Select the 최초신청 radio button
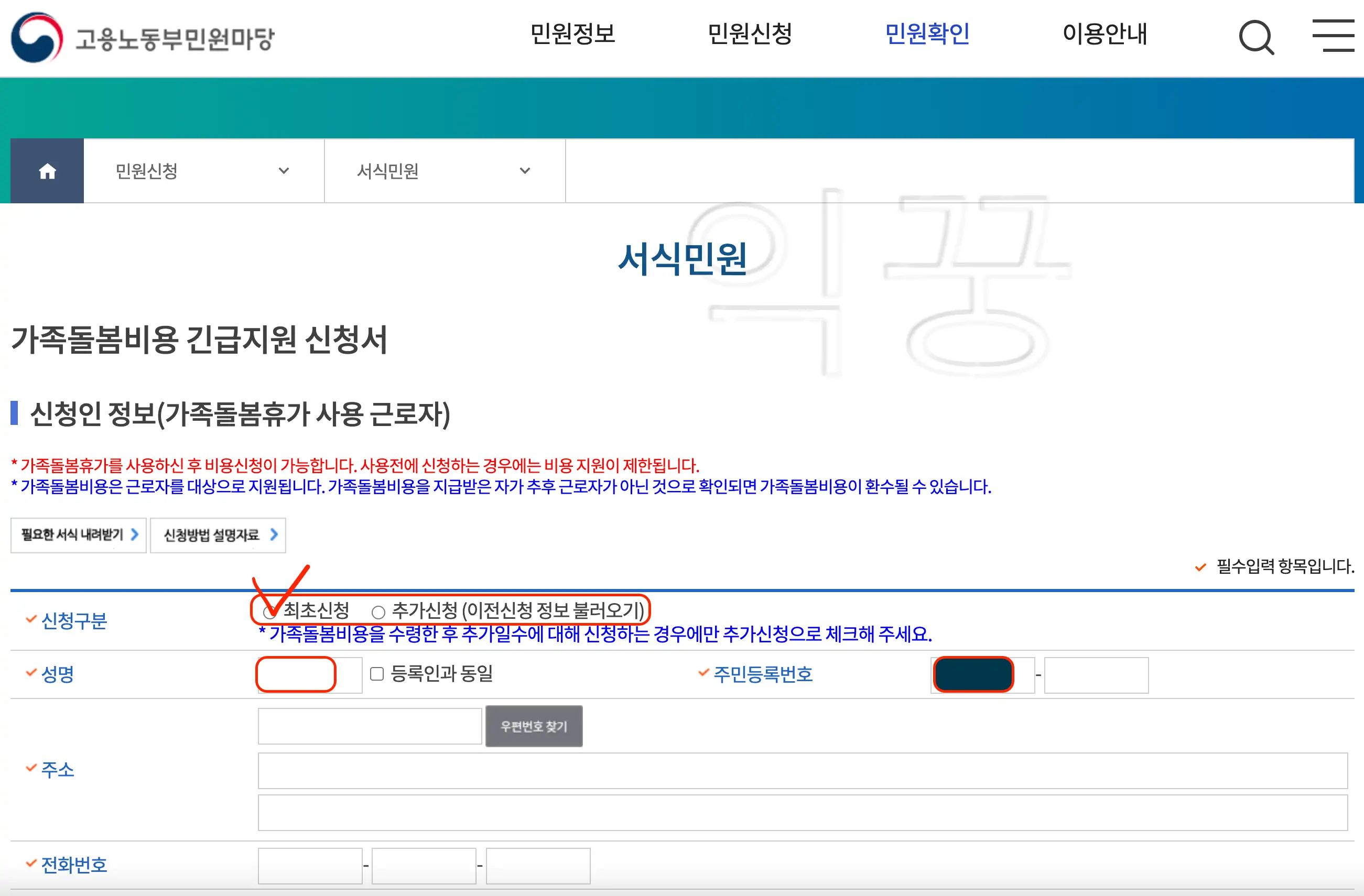The image size is (1364, 896). point(269,613)
